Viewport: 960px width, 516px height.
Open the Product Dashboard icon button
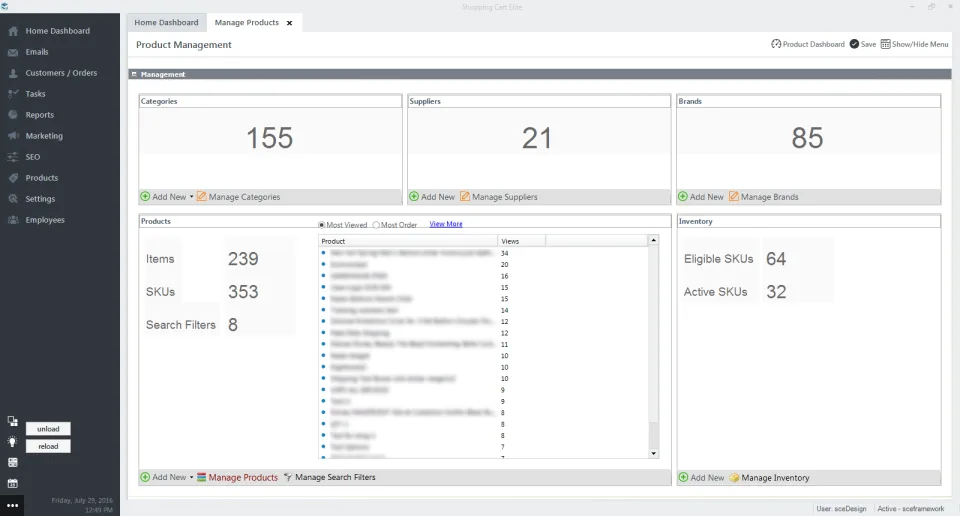coord(776,44)
